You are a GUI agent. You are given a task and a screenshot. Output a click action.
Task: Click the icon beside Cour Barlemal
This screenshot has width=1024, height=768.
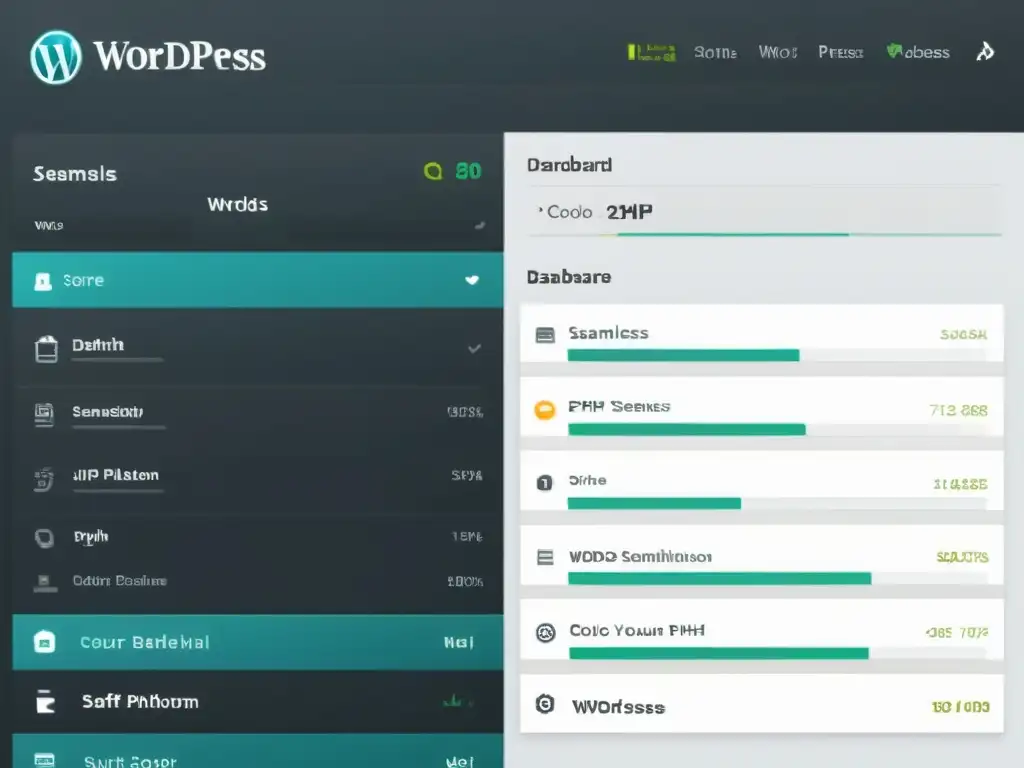coord(45,642)
